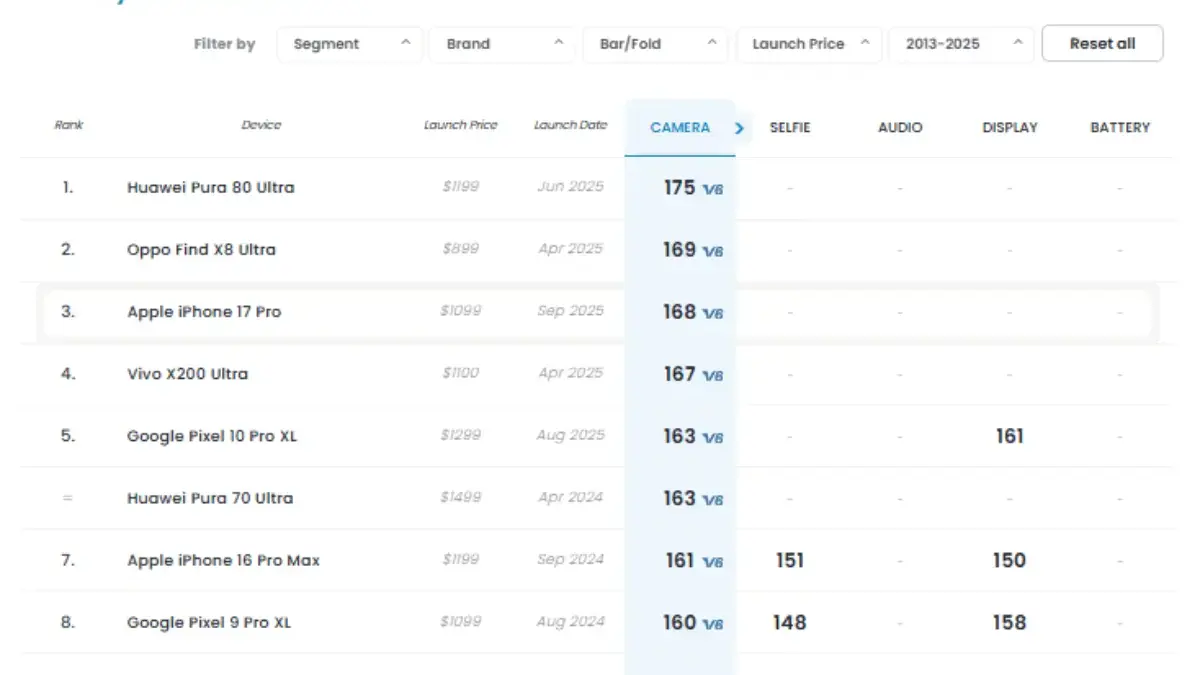Image resolution: width=1200 pixels, height=675 pixels.
Task: Select the DISPLAY ranking tab
Action: click(x=1010, y=128)
